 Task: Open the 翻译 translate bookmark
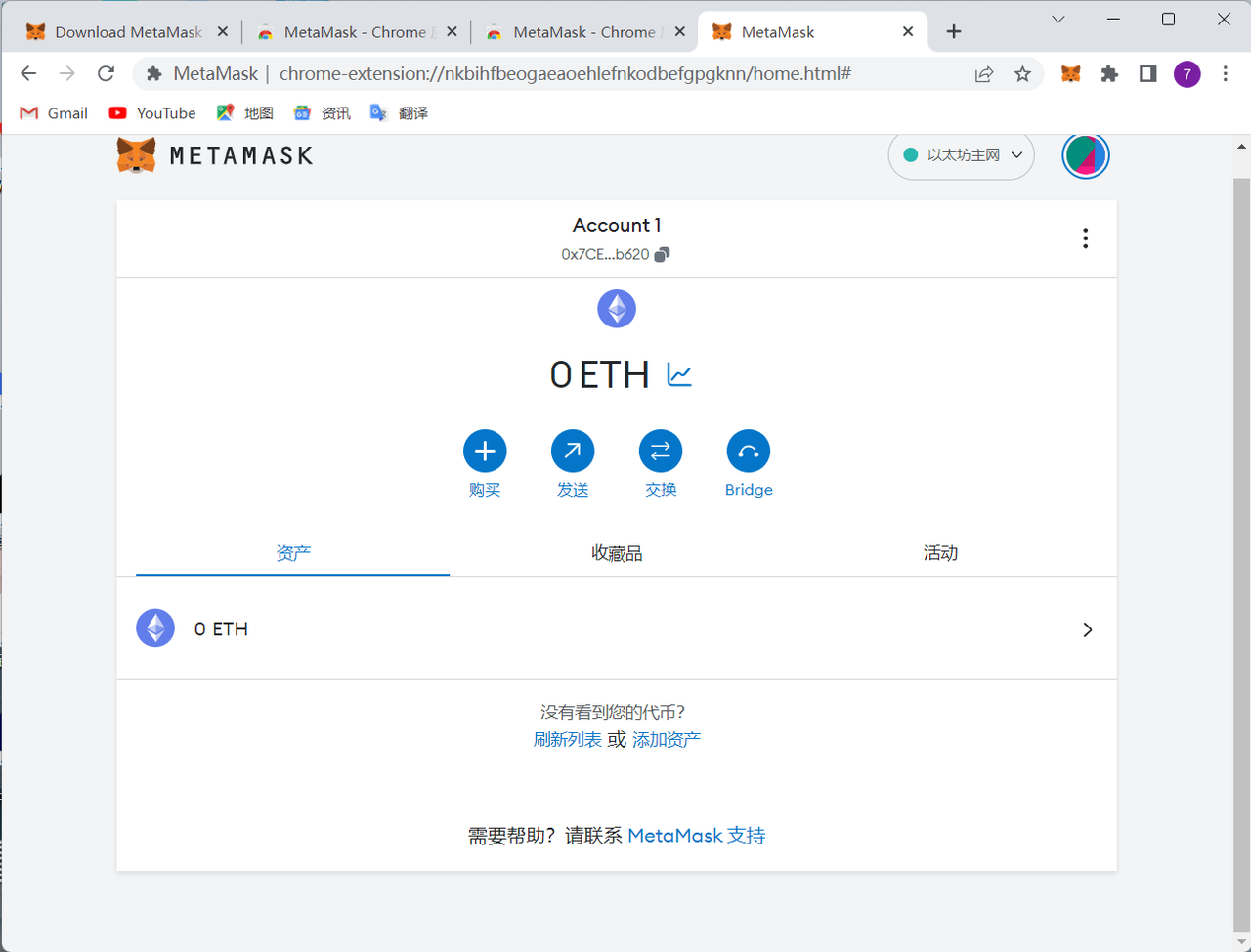pyautogui.click(x=400, y=113)
